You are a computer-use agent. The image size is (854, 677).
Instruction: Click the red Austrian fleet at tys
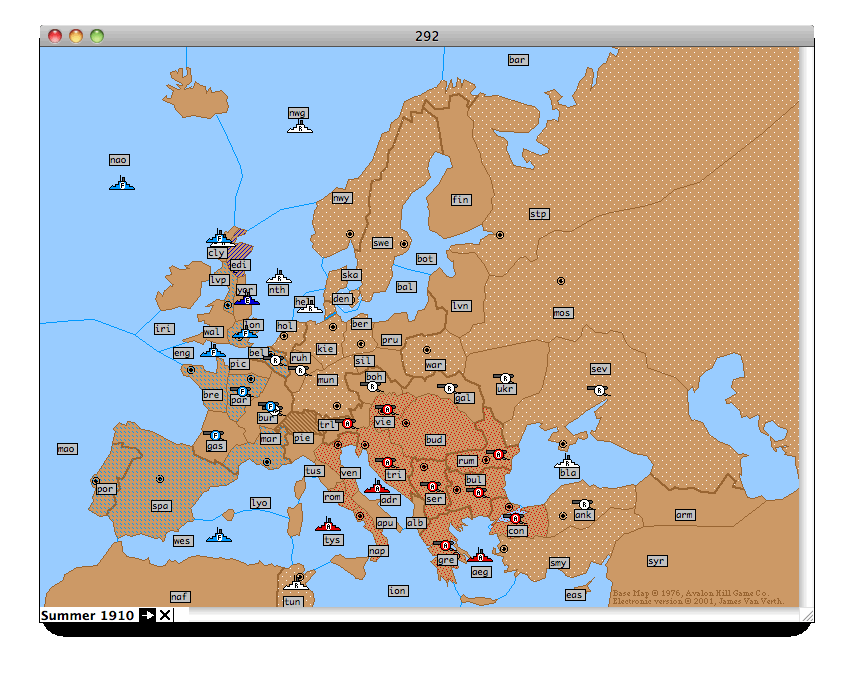328,524
